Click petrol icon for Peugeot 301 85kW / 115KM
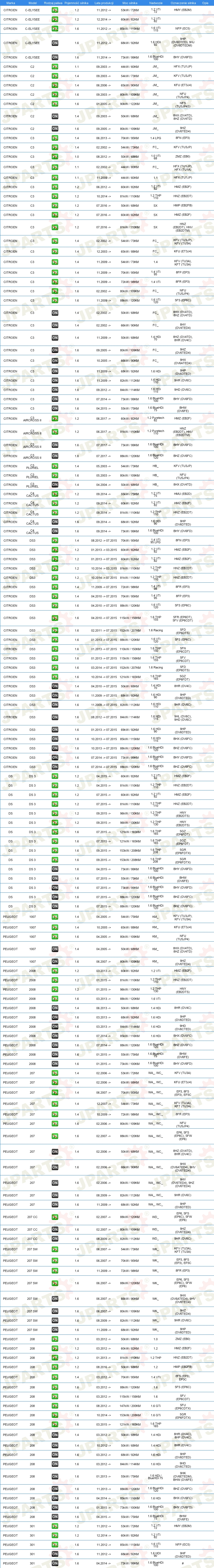Image resolution: width=214 pixels, height=1568 pixels. 55,1544
